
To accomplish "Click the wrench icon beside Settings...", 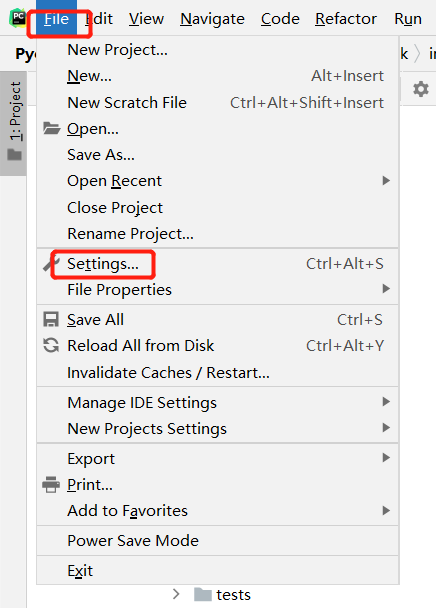I will coord(50,264).
